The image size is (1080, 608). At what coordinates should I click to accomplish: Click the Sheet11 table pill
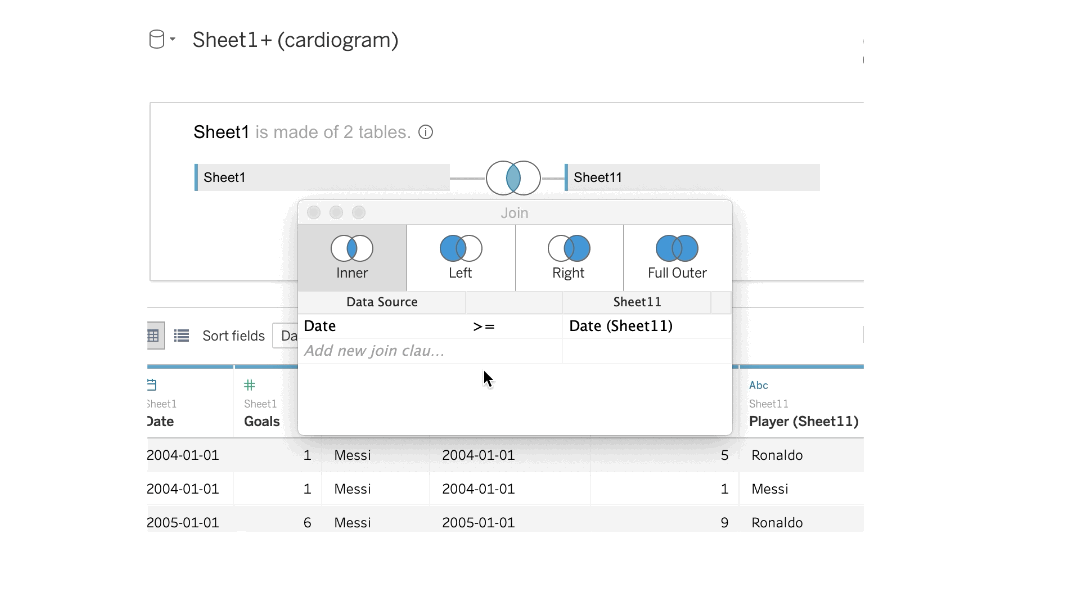click(692, 178)
